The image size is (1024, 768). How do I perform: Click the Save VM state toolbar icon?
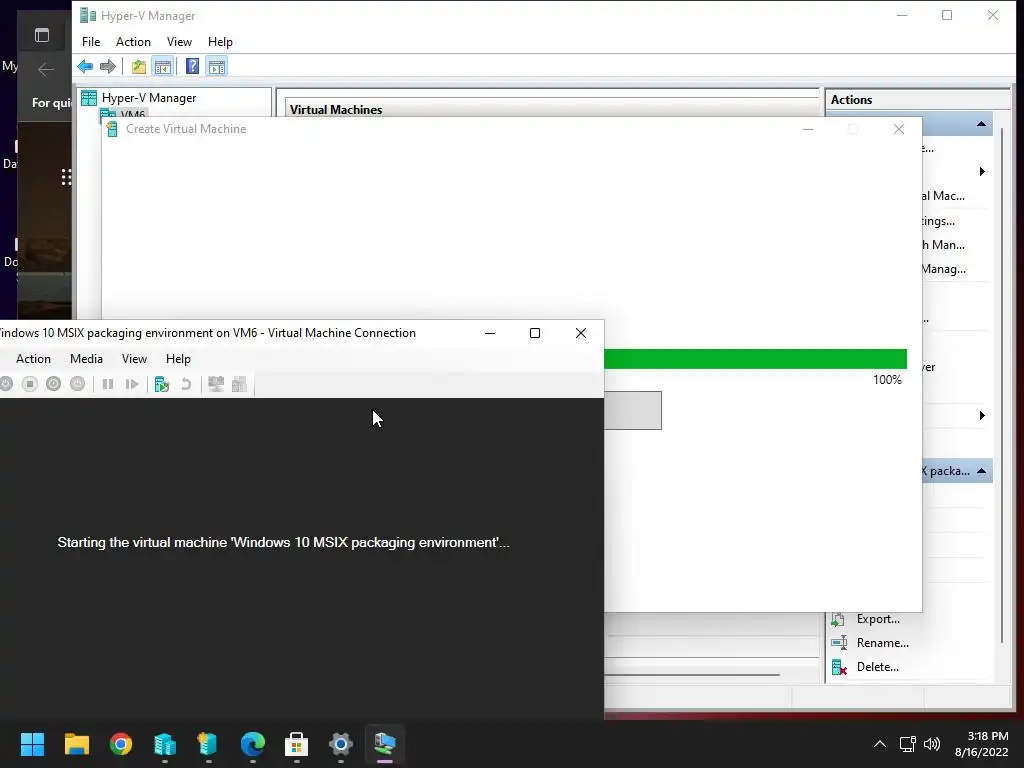click(x=77, y=384)
